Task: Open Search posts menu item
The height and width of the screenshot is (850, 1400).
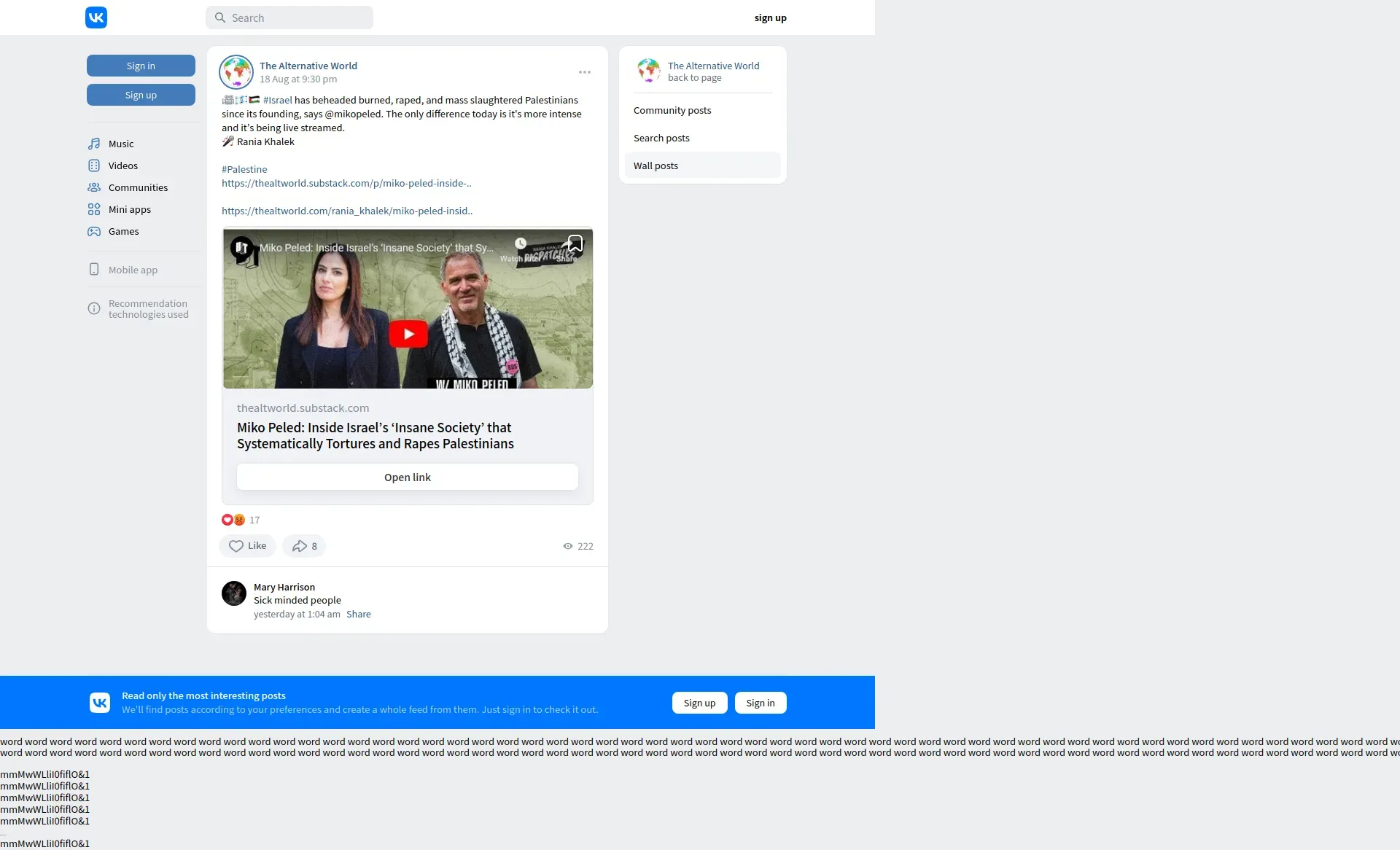Action: (661, 138)
